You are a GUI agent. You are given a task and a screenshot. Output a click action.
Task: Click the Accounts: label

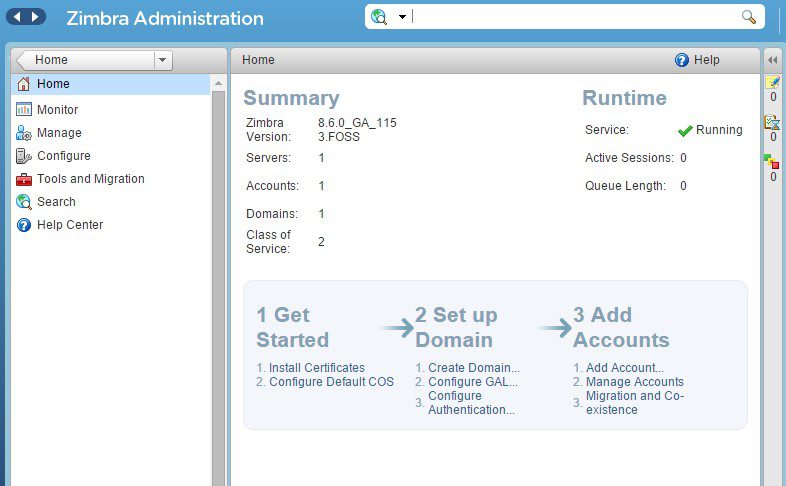click(272, 186)
